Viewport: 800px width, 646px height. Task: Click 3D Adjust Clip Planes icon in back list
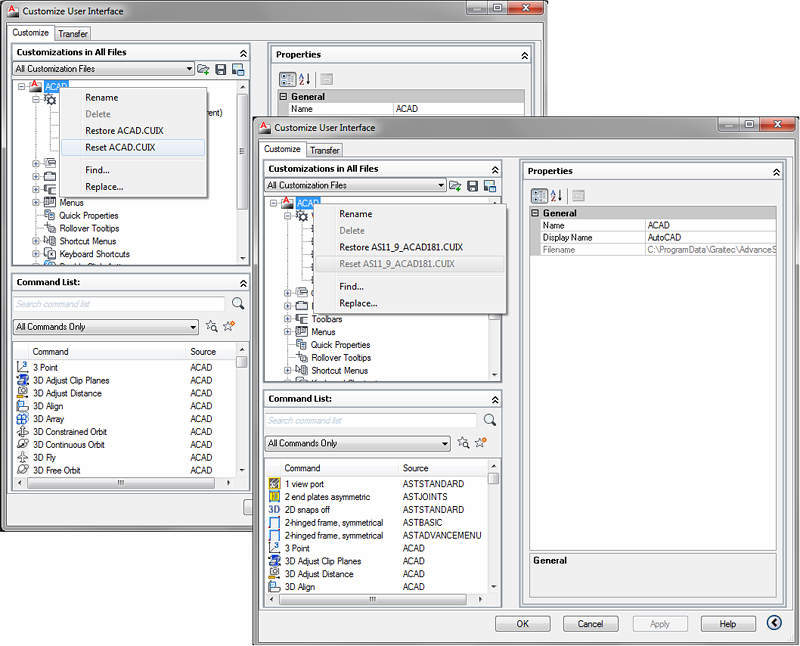click(22, 380)
